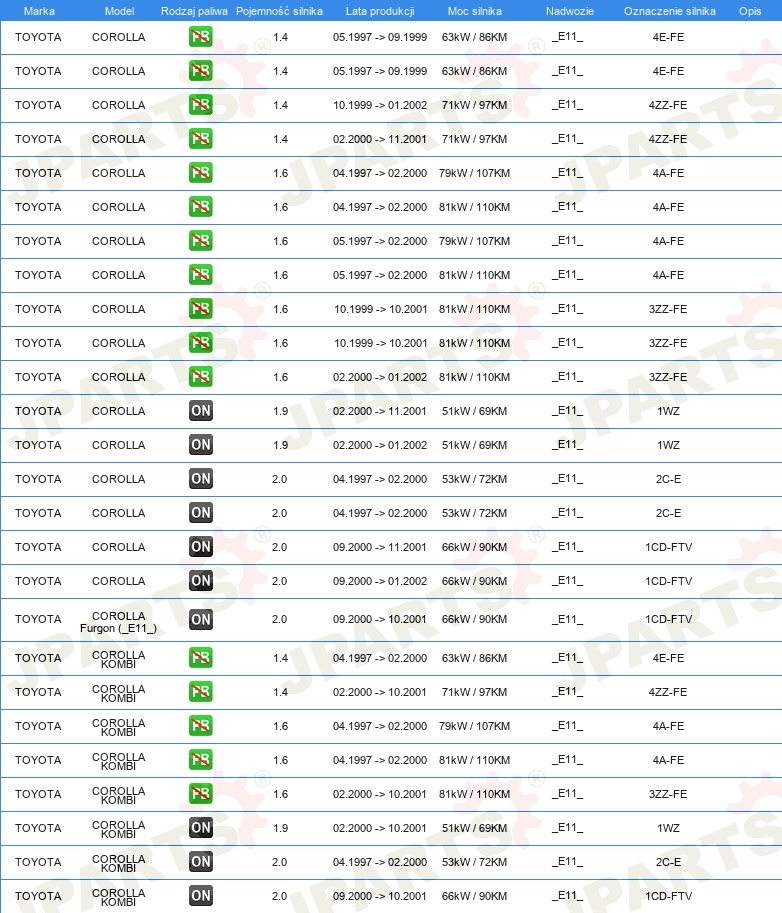
Task: Click 3ZZ-FE in the 02.2000 -> 01.2002 row
Action: (668, 377)
